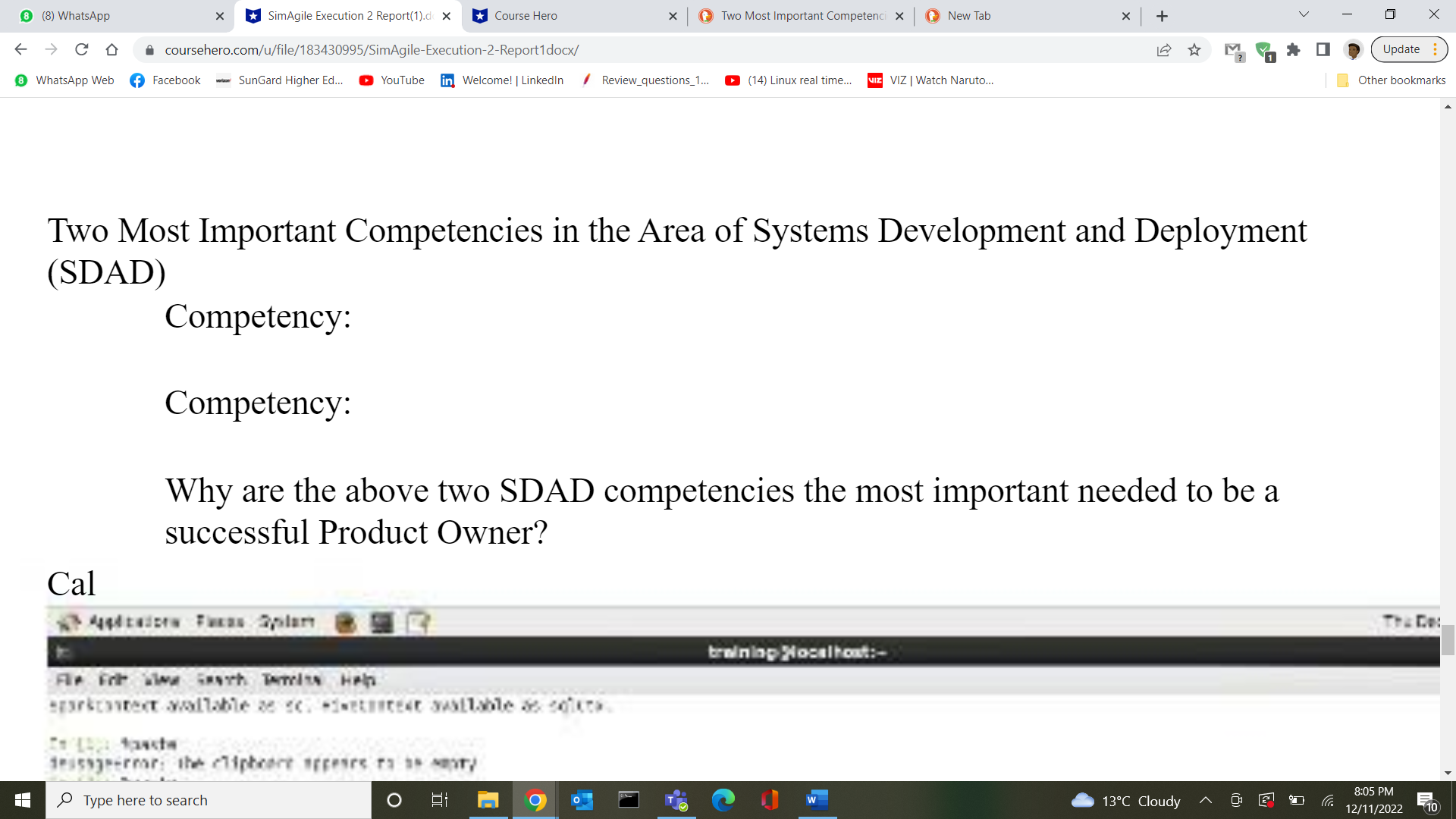Open Microsoft Word from taskbar

tap(817, 800)
